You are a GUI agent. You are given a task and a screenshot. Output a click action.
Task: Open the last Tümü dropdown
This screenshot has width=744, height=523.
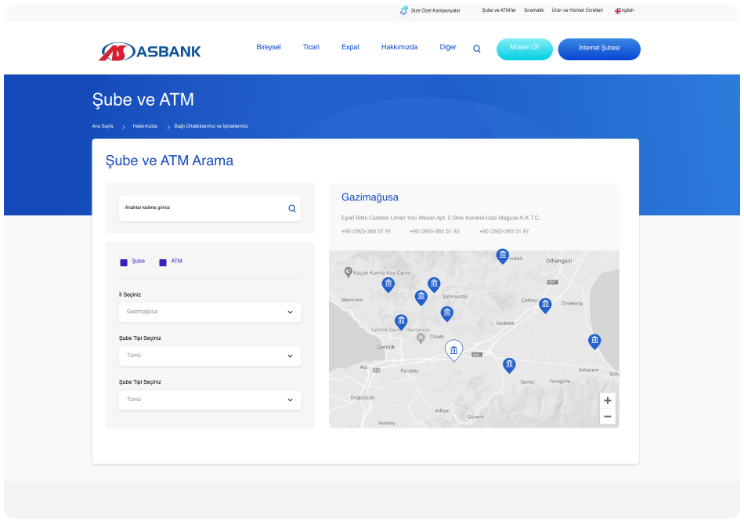pyautogui.click(x=210, y=399)
